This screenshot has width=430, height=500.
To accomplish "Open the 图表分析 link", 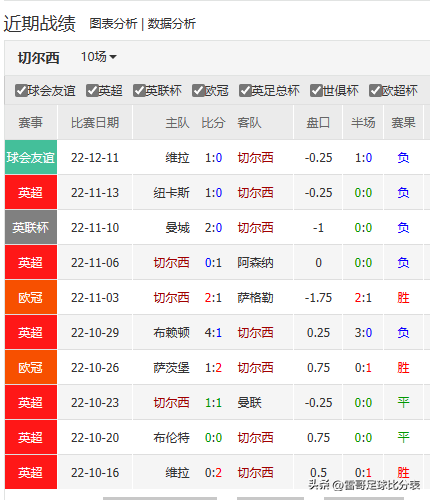I will click(x=113, y=24).
